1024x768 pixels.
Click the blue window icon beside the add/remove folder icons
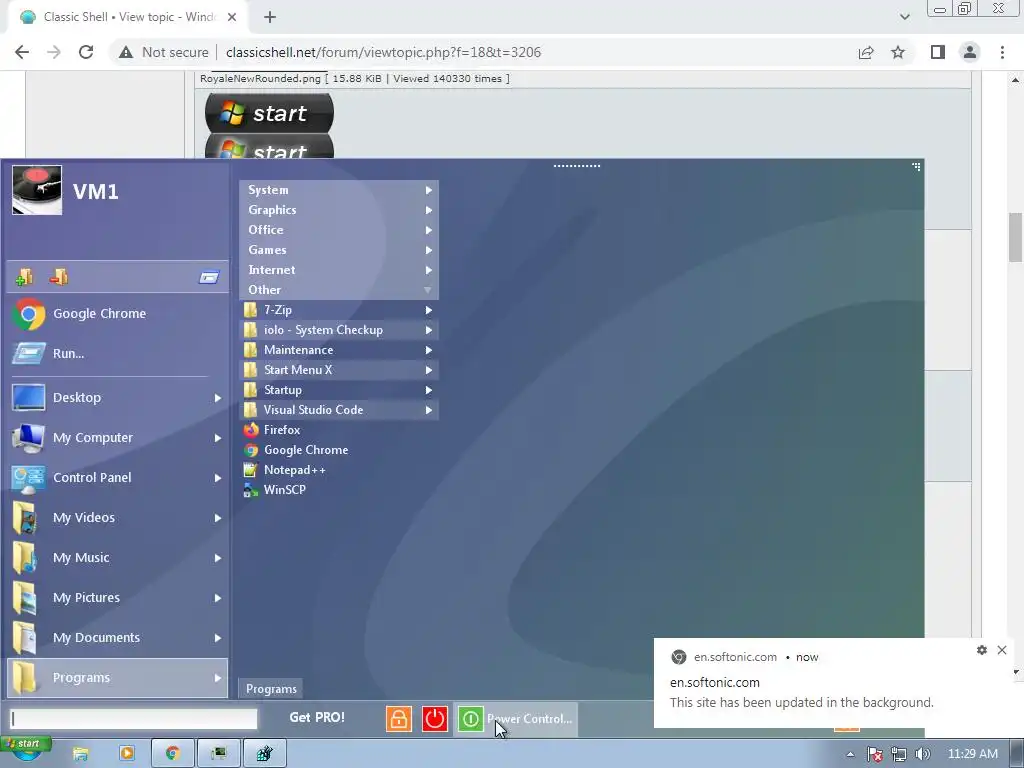[209, 278]
